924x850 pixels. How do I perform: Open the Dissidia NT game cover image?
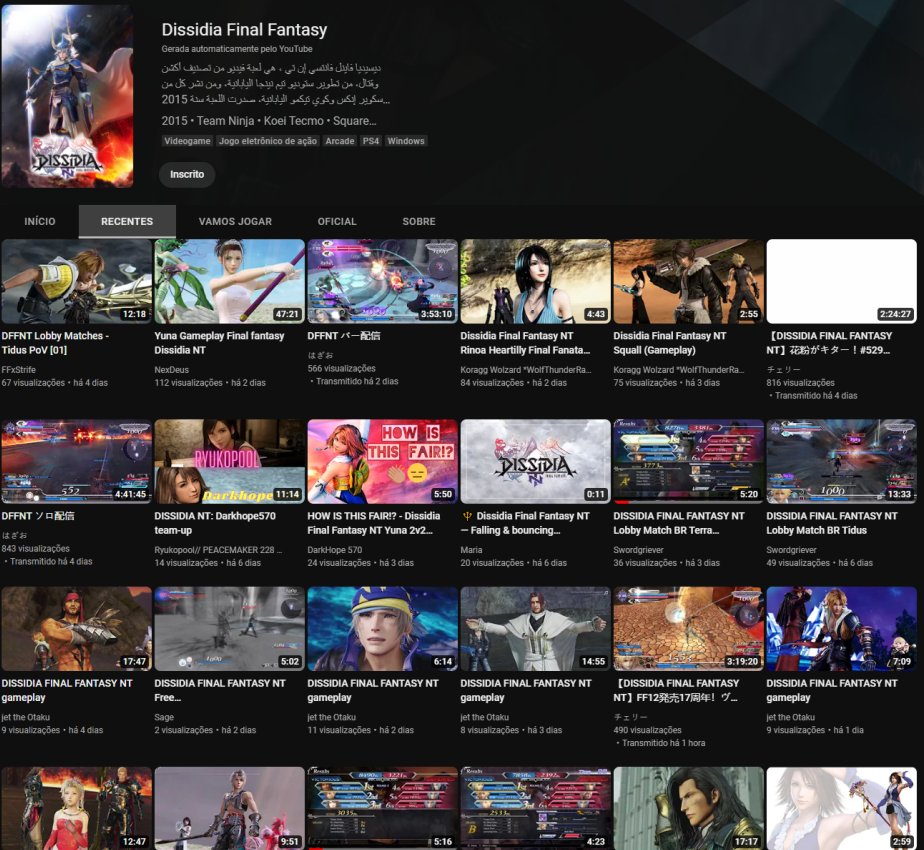pos(67,97)
